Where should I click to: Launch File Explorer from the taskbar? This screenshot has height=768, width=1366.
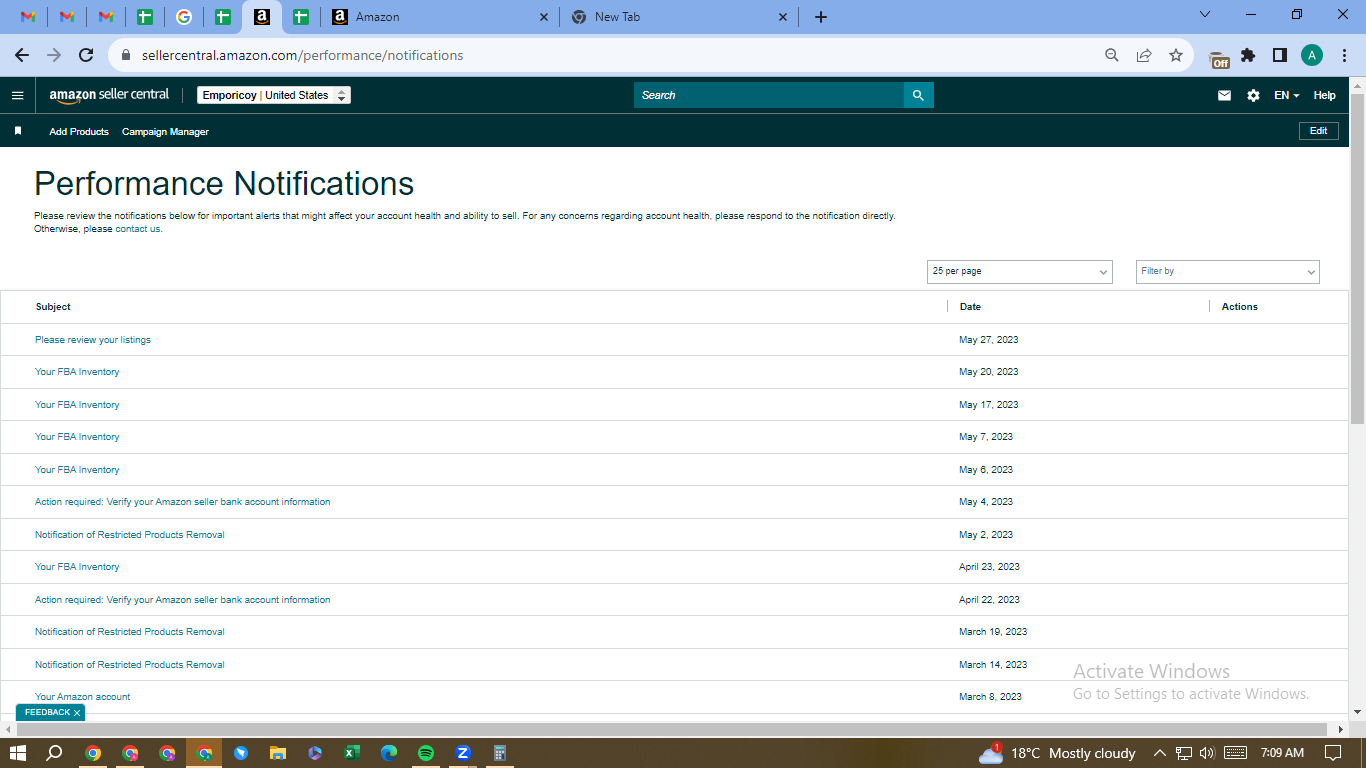tap(278, 753)
